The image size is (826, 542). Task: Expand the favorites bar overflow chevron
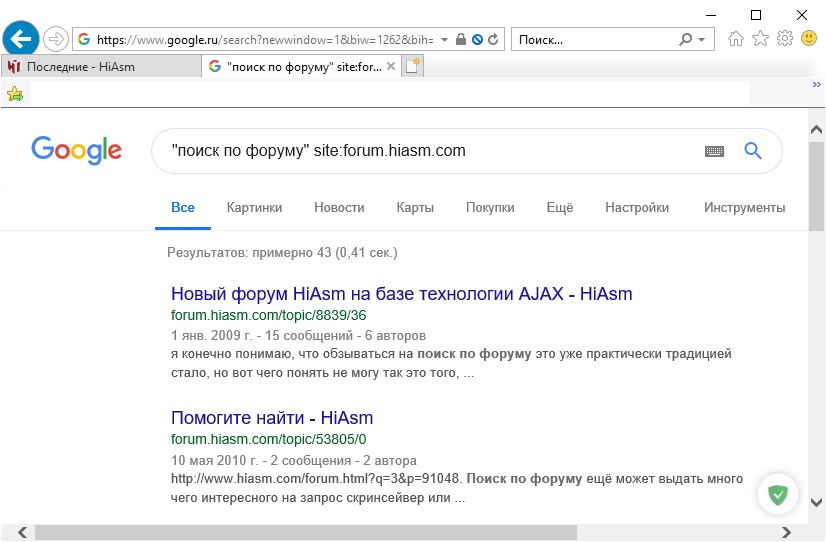(x=816, y=85)
